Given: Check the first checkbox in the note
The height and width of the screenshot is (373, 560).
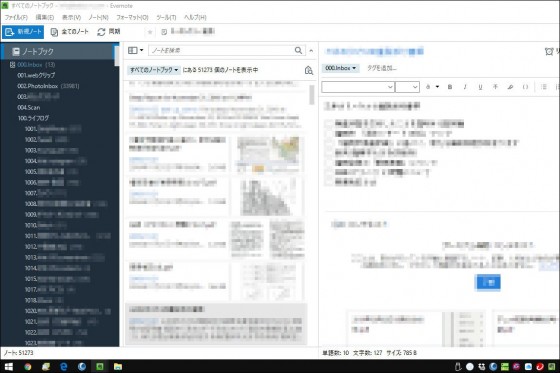Looking at the screenshot, I should [328, 124].
